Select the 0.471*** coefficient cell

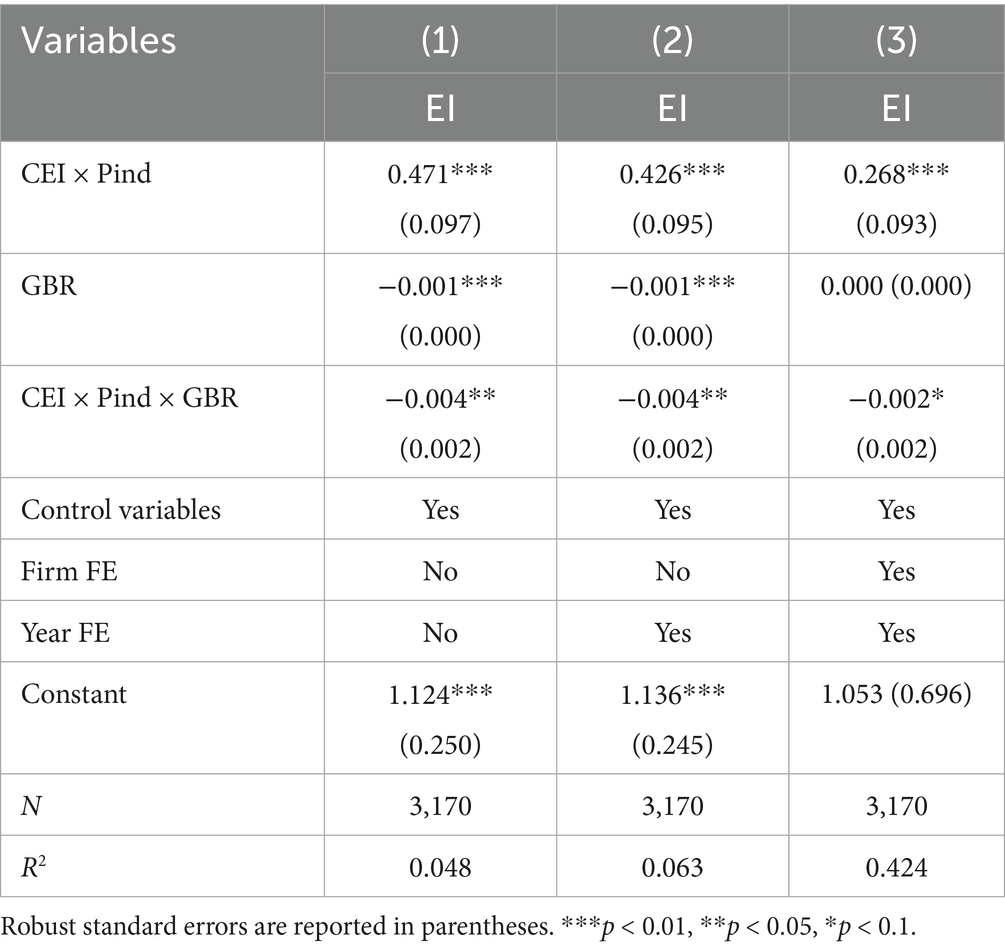tap(440, 174)
